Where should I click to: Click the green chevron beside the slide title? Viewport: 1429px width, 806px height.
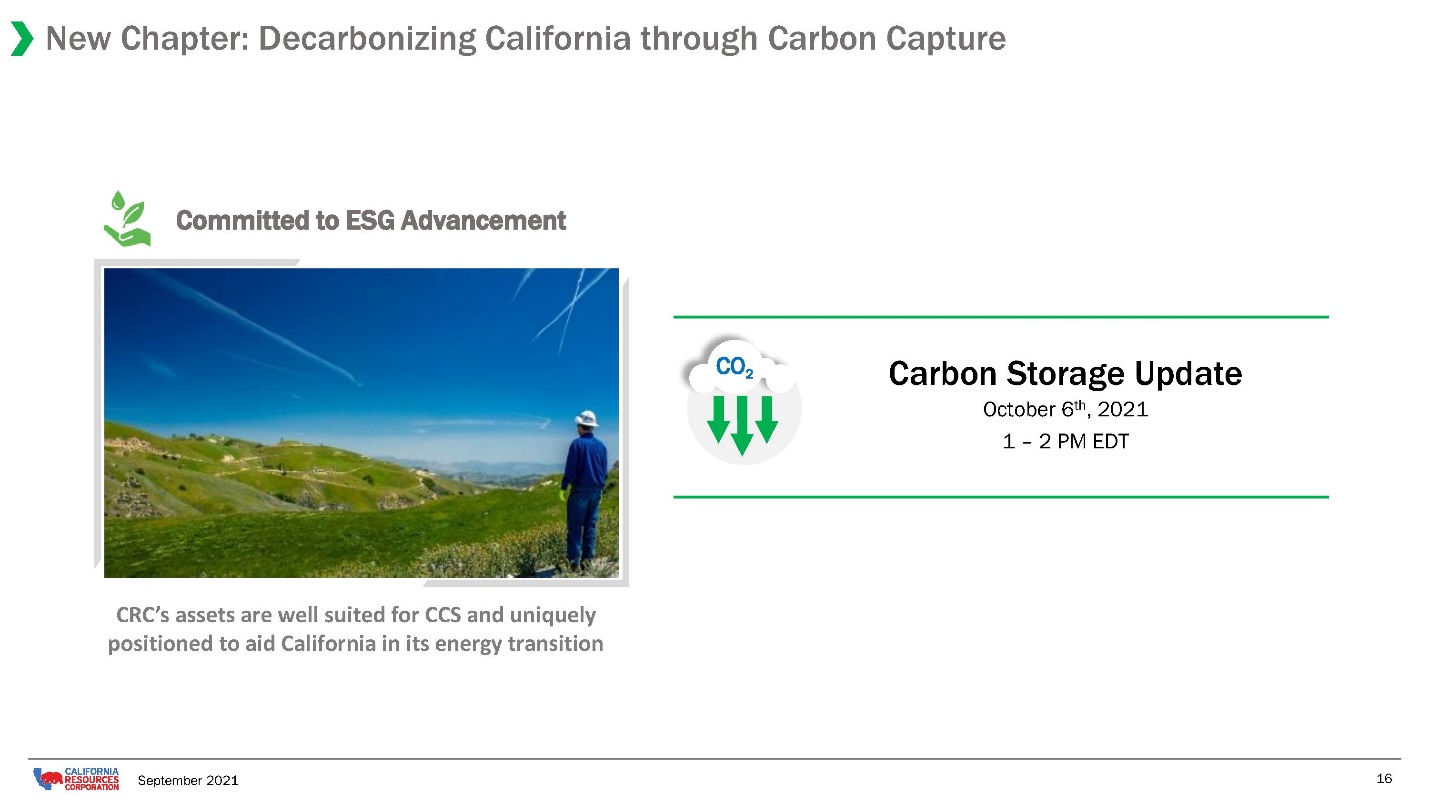[x=21, y=39]
